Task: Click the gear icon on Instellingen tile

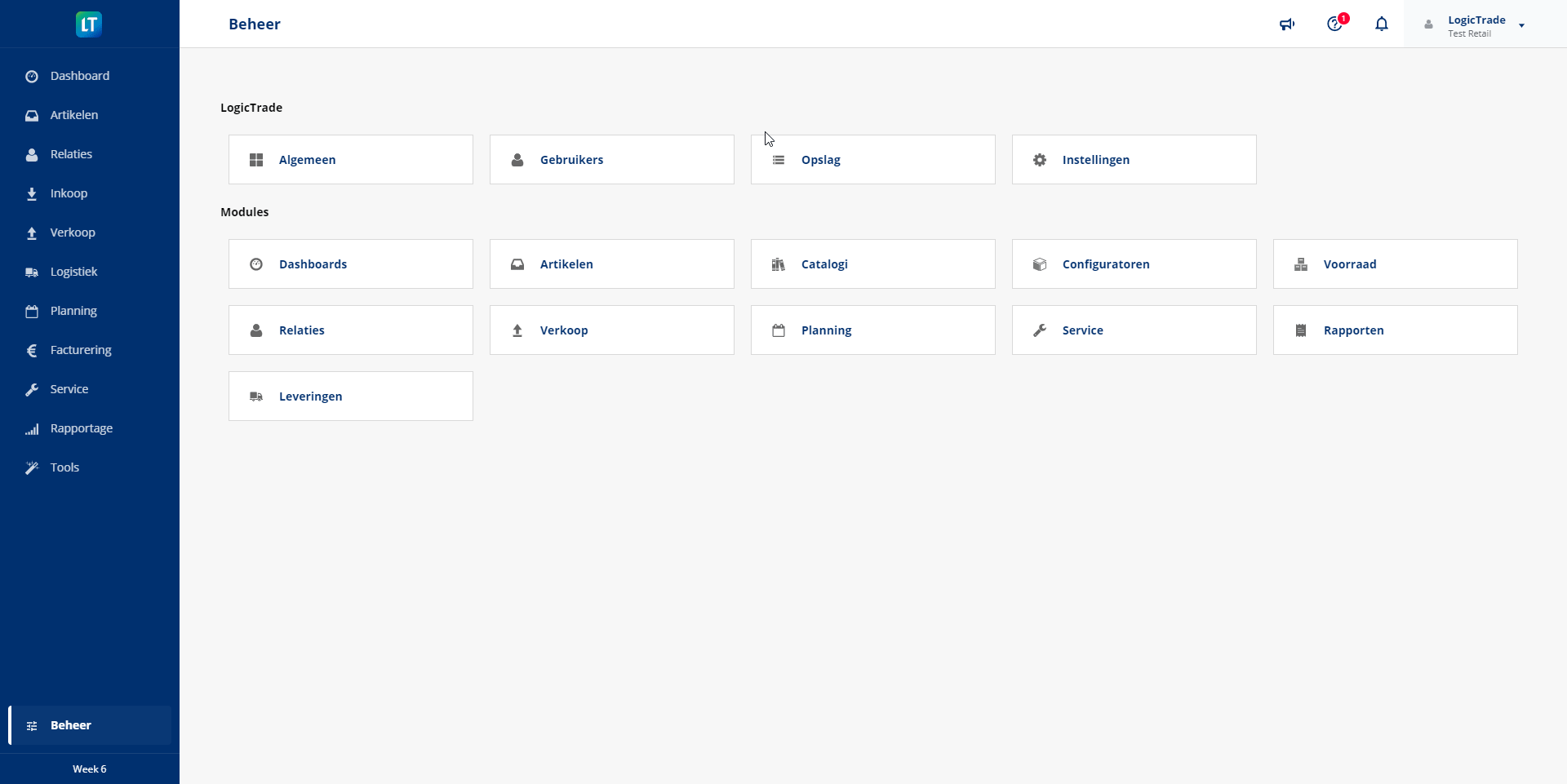Action: point(1040,160)
